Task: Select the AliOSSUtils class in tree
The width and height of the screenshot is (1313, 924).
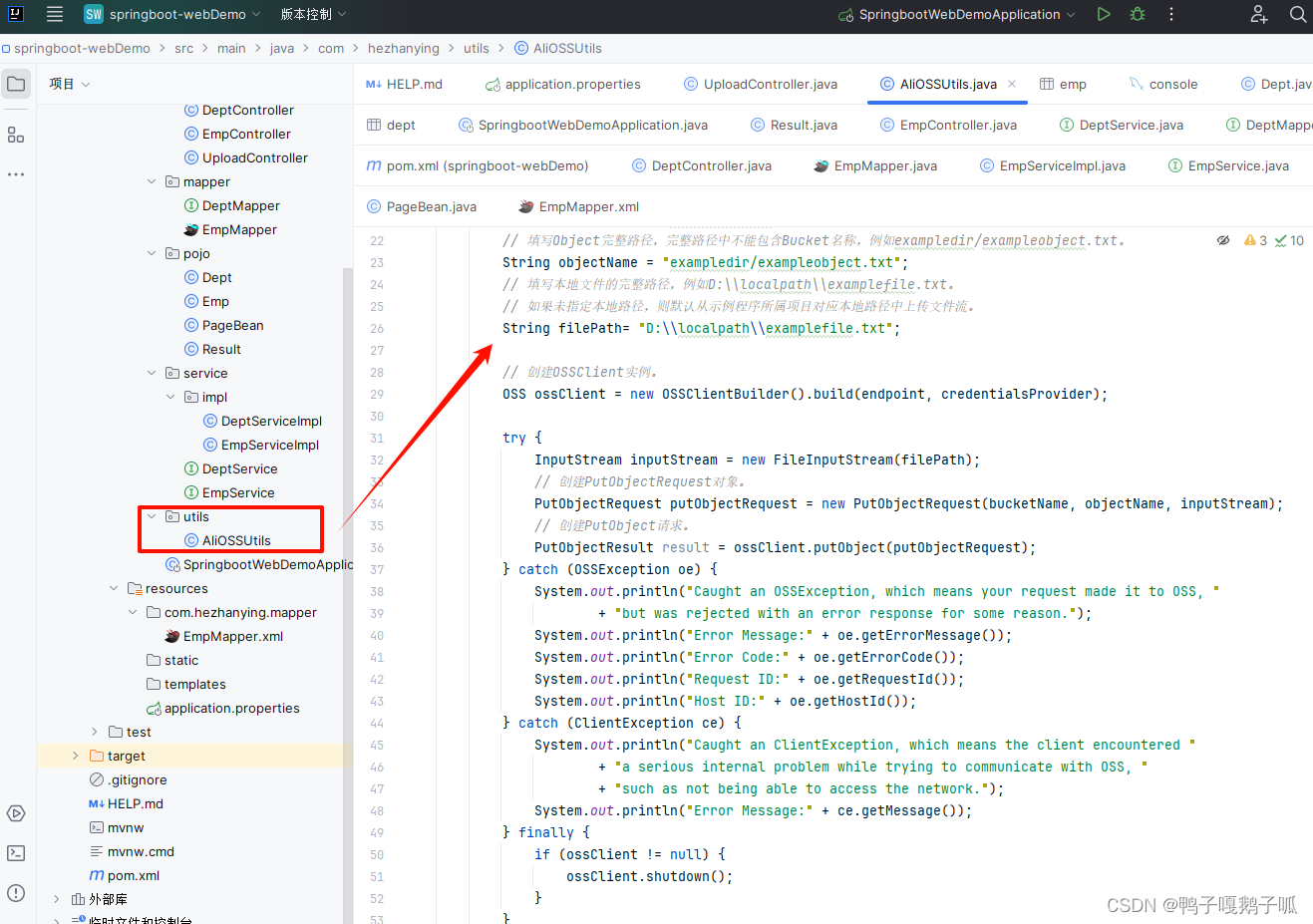Action: pos(228,540)
